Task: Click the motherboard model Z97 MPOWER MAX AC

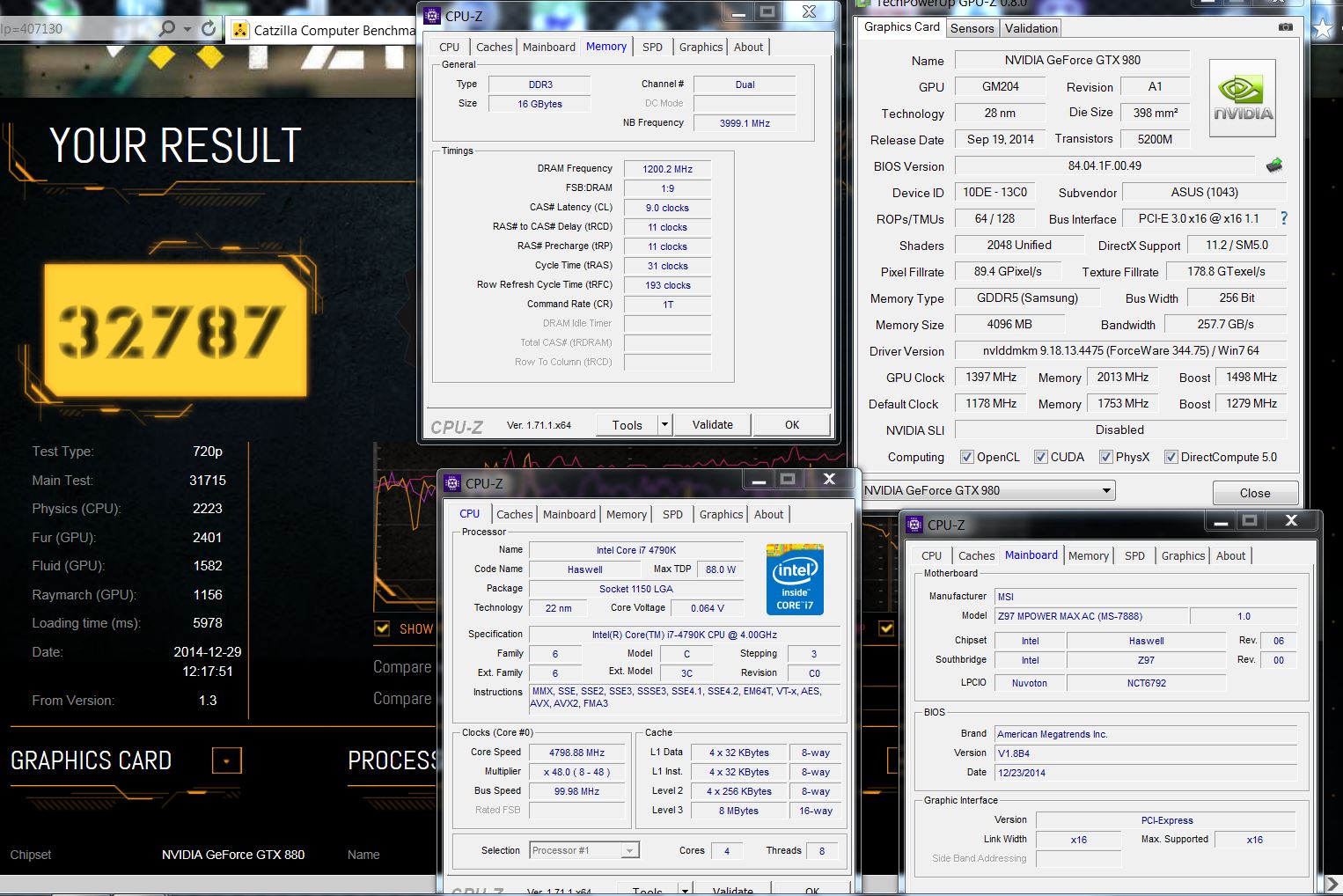Action: pos(1091,616)
